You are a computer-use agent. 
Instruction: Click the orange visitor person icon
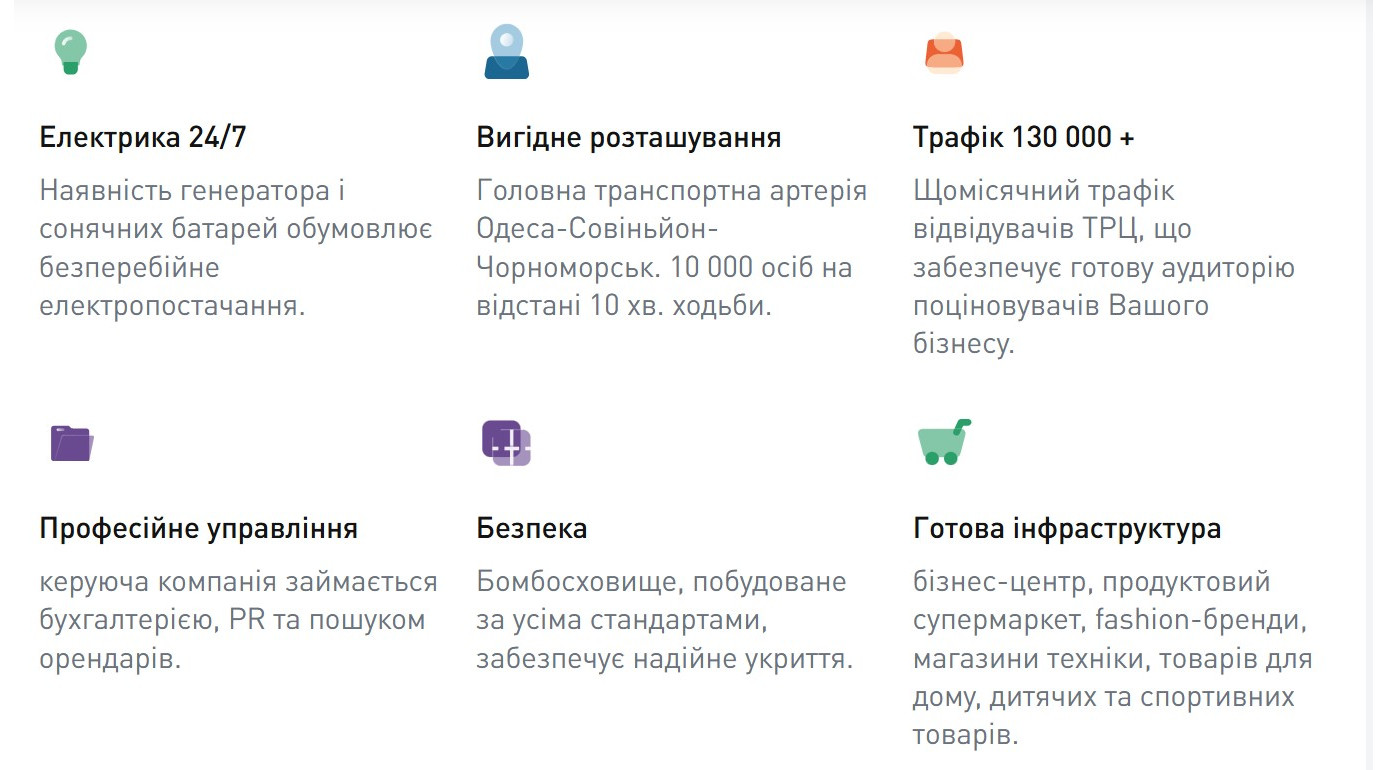tap(944, 53)
